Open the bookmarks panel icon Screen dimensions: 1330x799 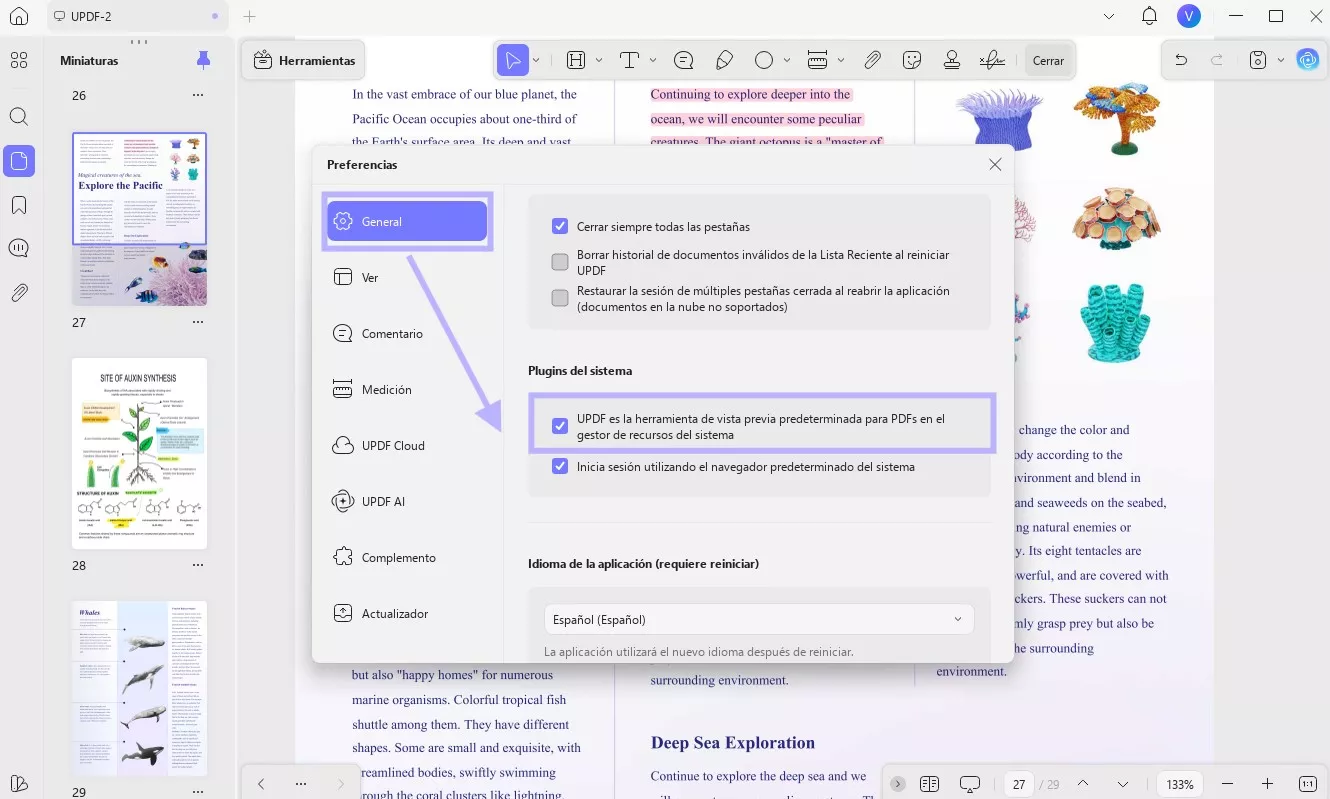(x=18, y=205)
